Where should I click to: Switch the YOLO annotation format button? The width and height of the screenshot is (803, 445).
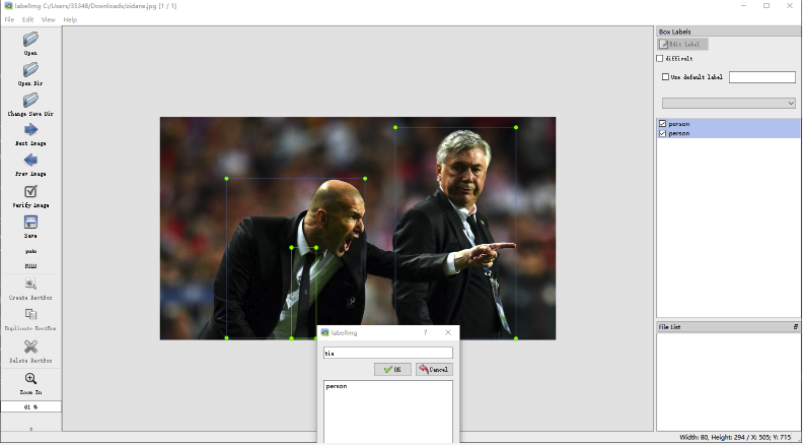point(31,251)
